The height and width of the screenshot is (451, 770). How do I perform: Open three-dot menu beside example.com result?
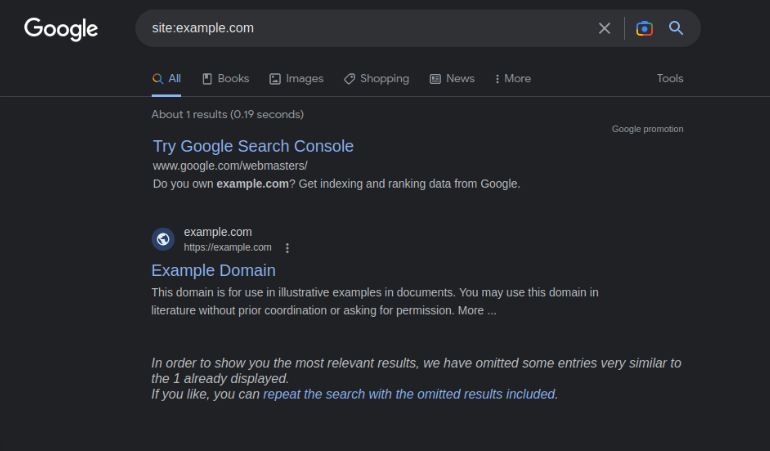tap(288, 248)
